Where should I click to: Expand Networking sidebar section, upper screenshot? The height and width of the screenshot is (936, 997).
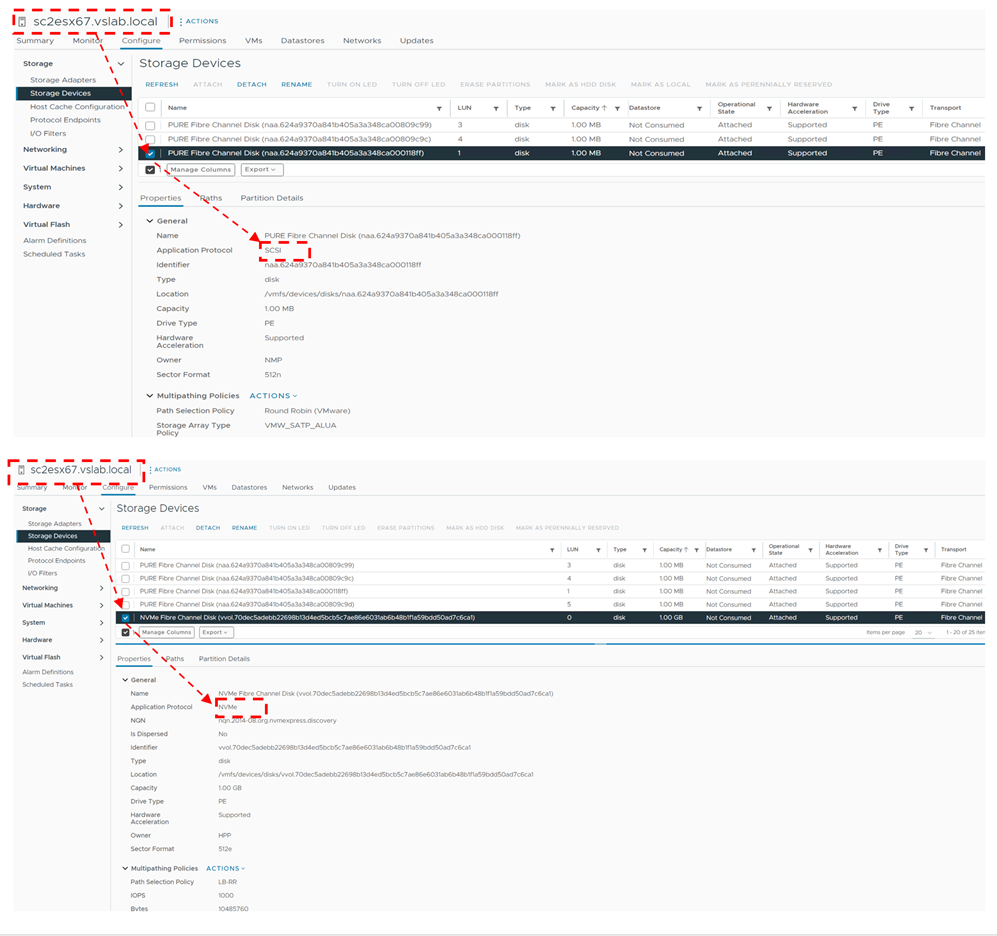coord(121,149)
